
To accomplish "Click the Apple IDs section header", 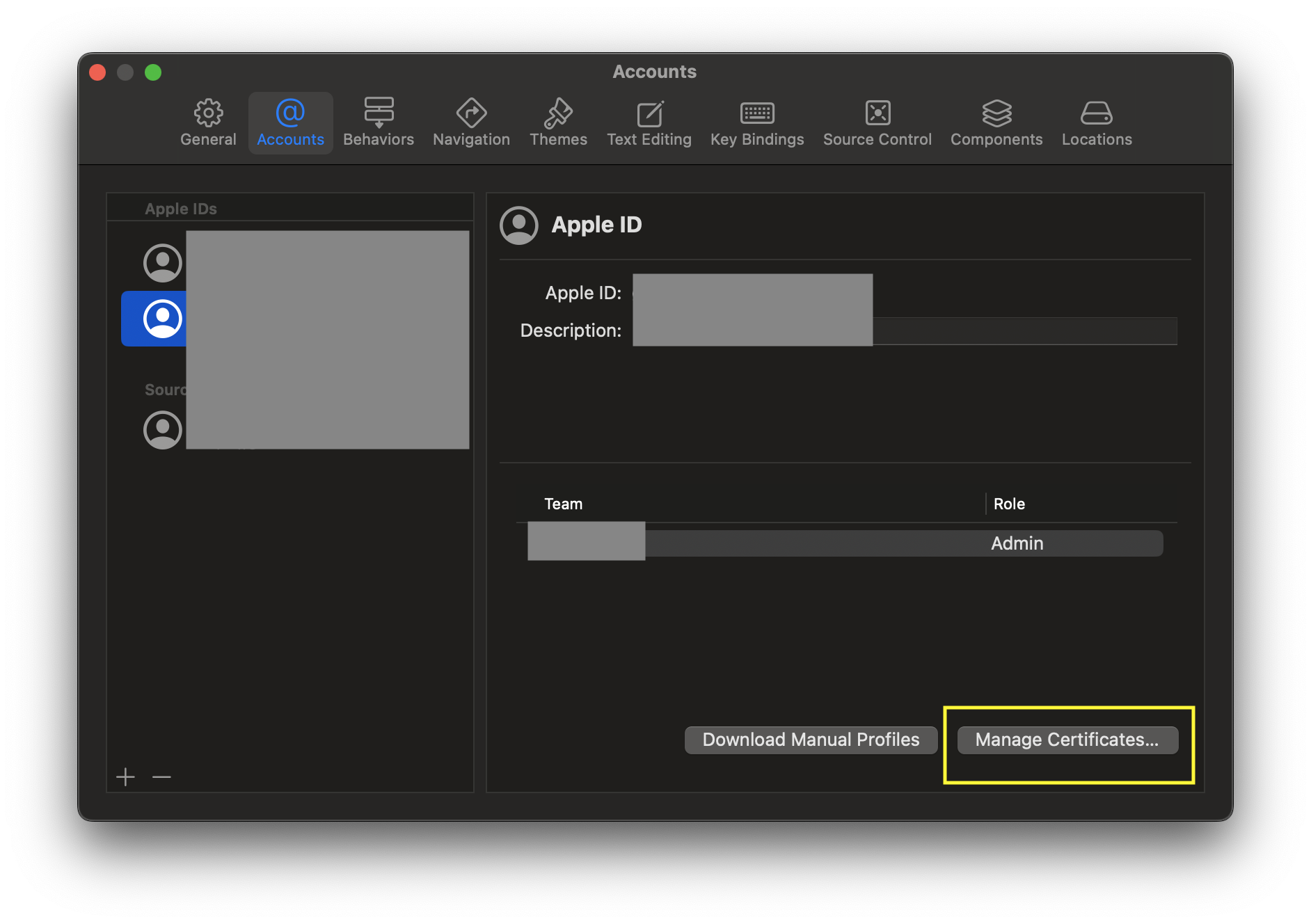I will pos(181,209).
